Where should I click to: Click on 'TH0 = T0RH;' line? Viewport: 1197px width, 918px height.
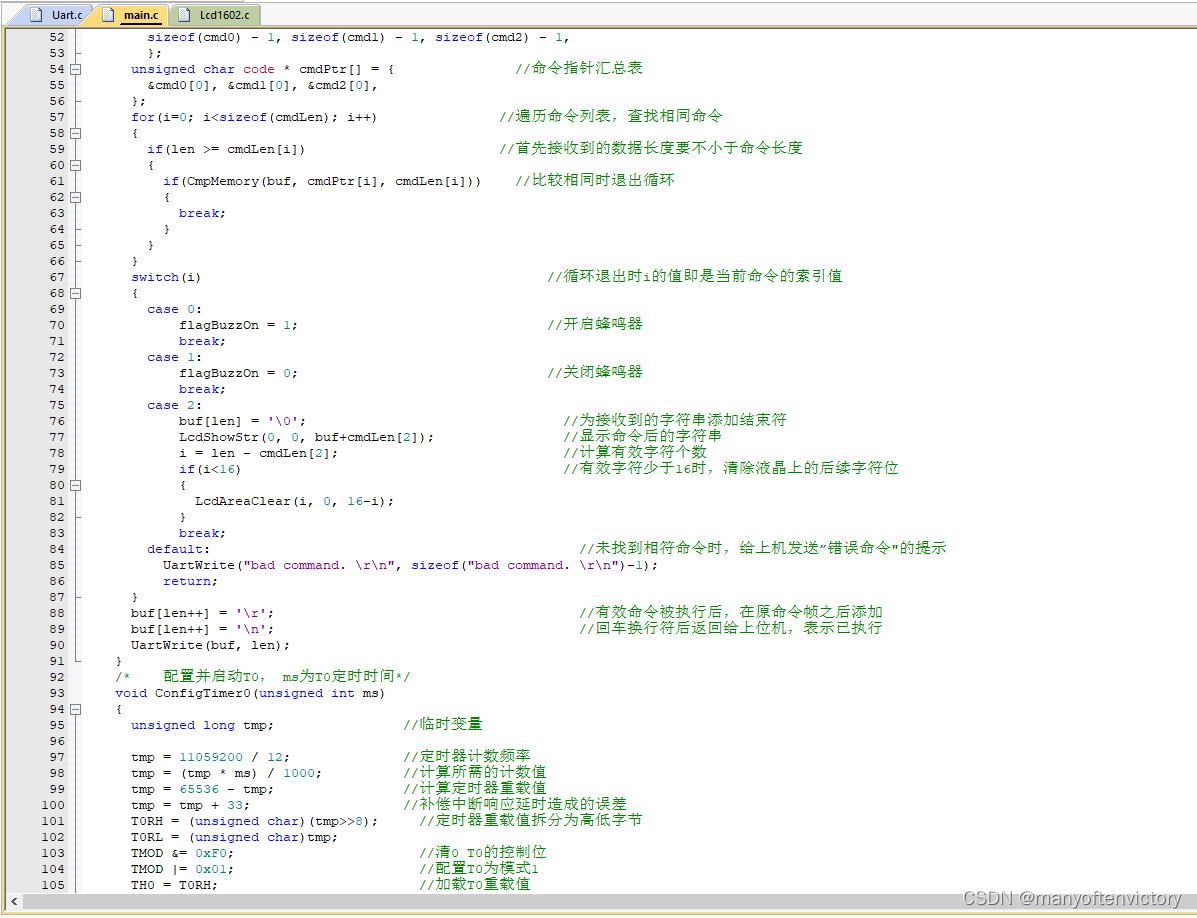click(x=174, y=886)
